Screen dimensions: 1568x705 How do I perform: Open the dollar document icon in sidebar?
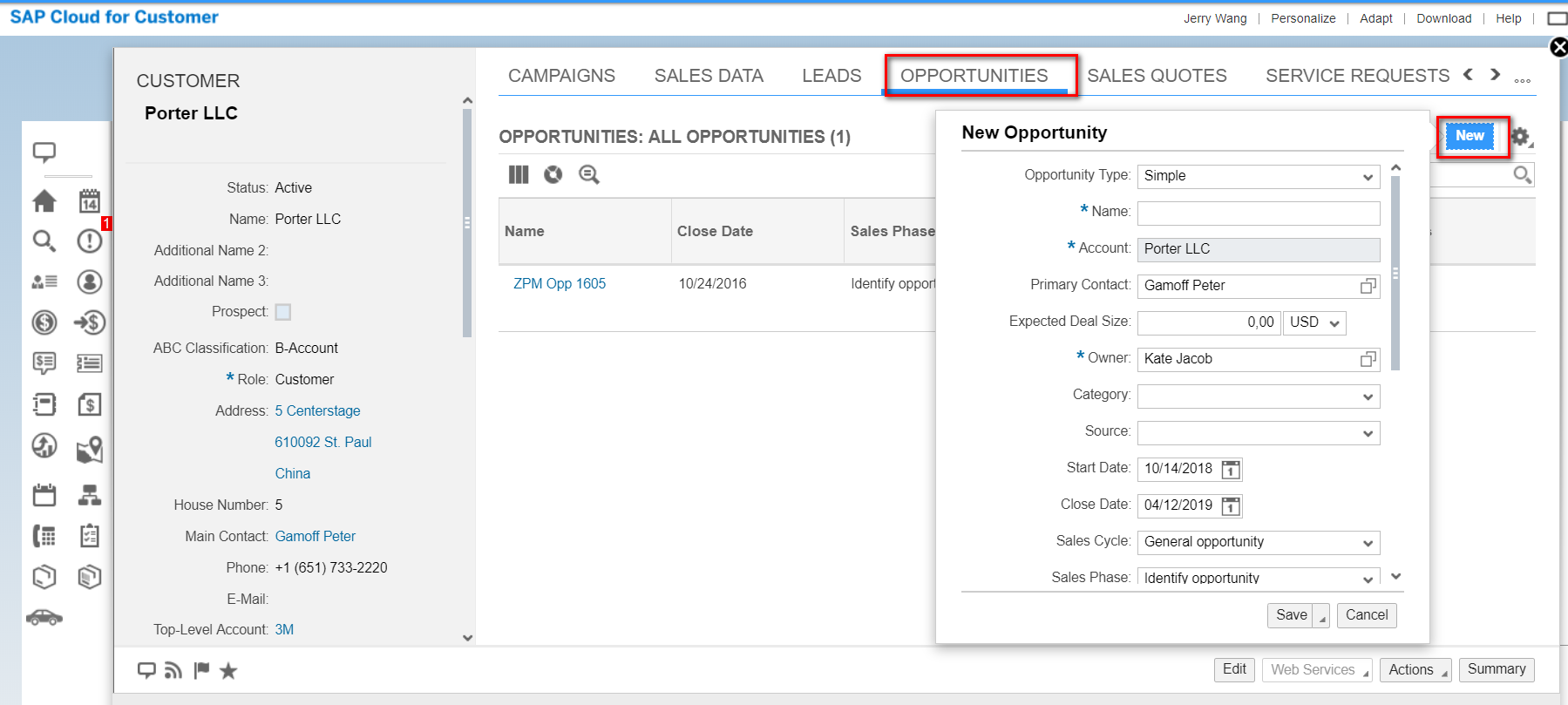(x=90, y=404)
